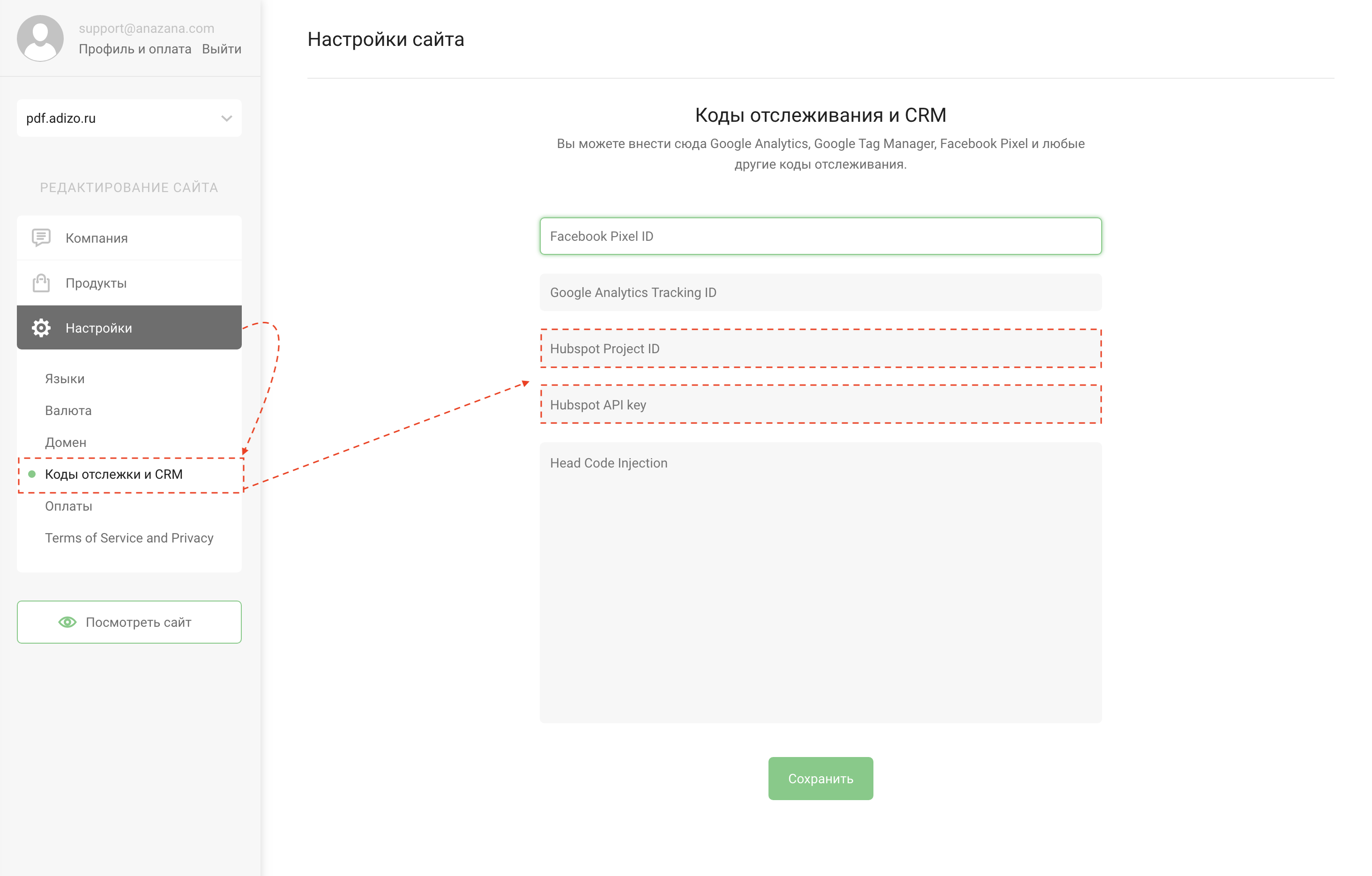
Task: Click the Выйти logout link
Action: [x=222, y=49]
